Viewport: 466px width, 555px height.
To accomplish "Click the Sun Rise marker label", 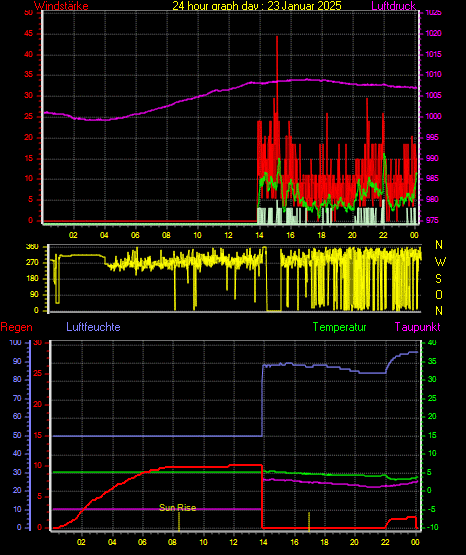I will tap(178, 508).
